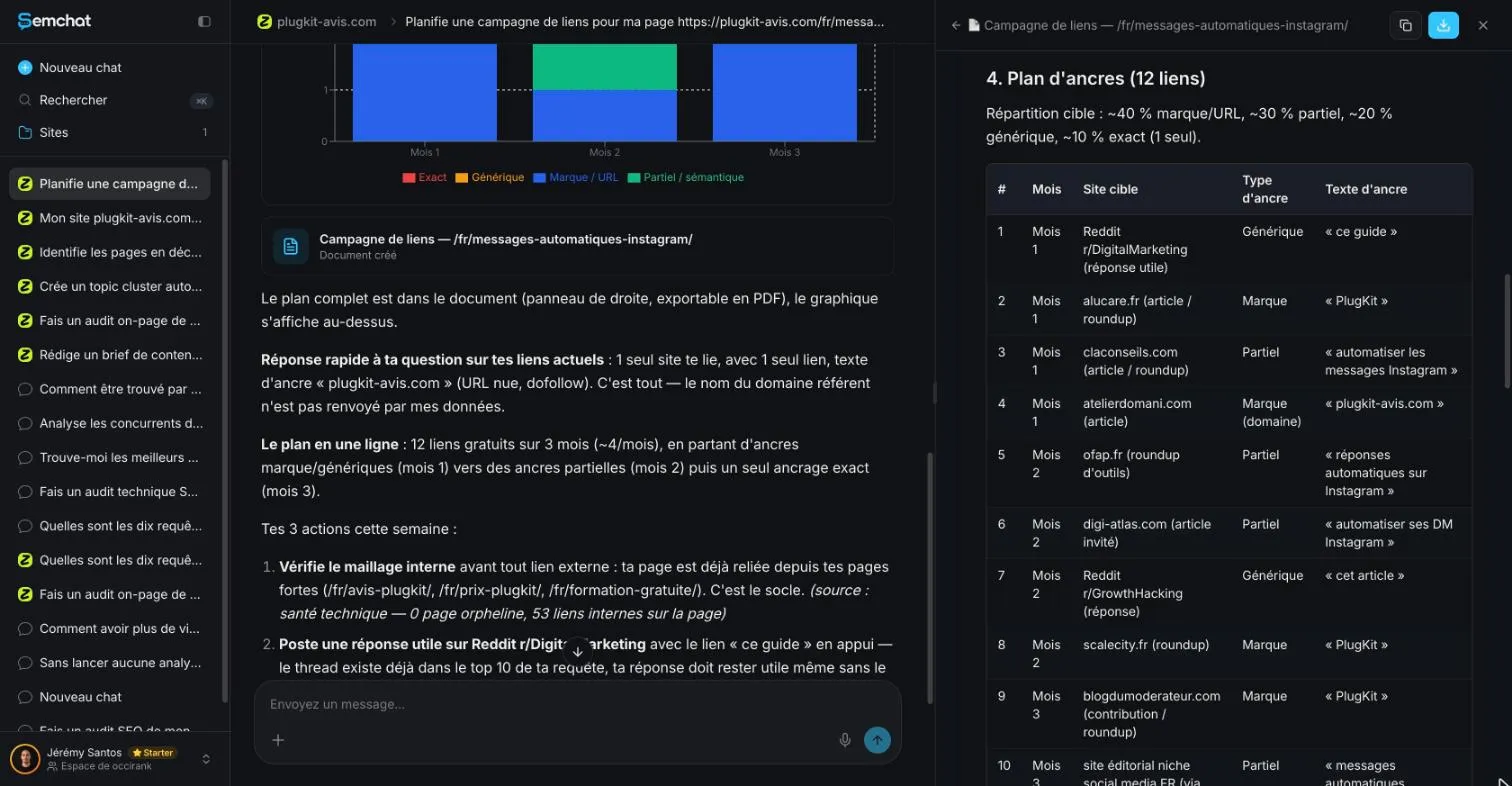Click the Marque / URL blue legend swatch
Viewport: 1512px width, 786px height.
tap(539, 178)
